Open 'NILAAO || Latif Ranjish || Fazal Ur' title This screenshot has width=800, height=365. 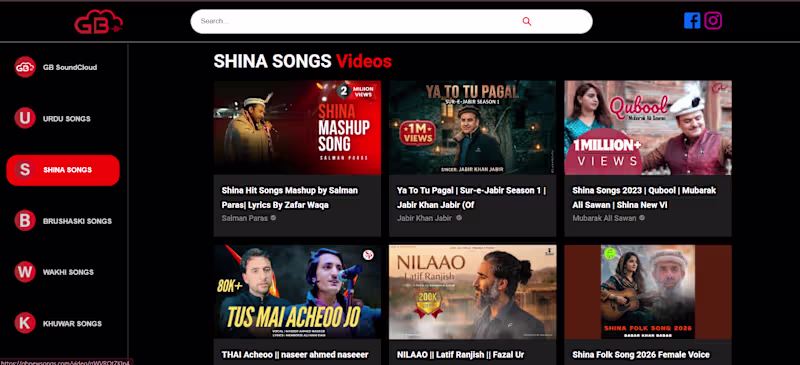click(x=461, y=355)
